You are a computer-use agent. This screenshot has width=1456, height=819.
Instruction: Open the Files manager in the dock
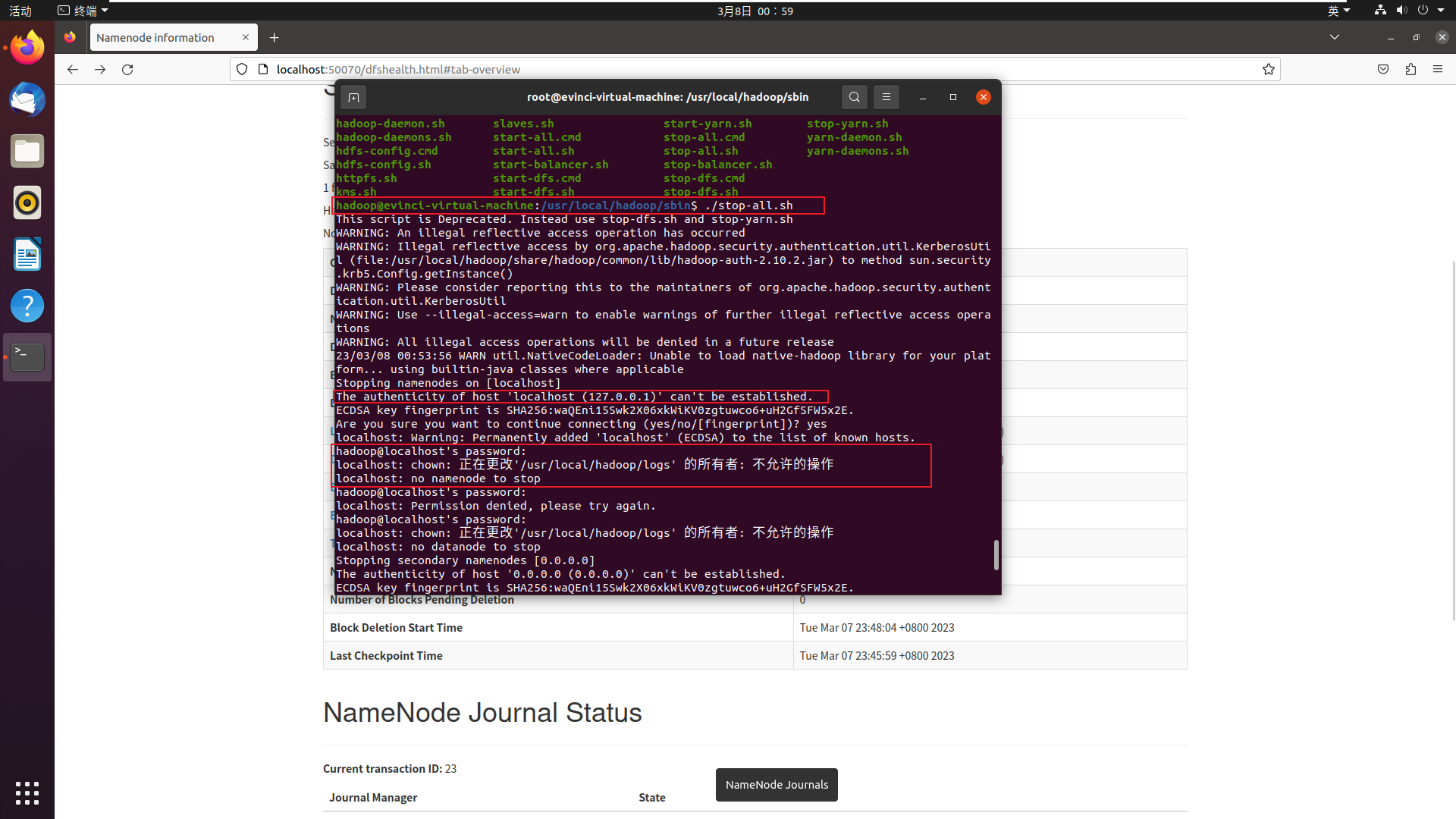point(27,151)
